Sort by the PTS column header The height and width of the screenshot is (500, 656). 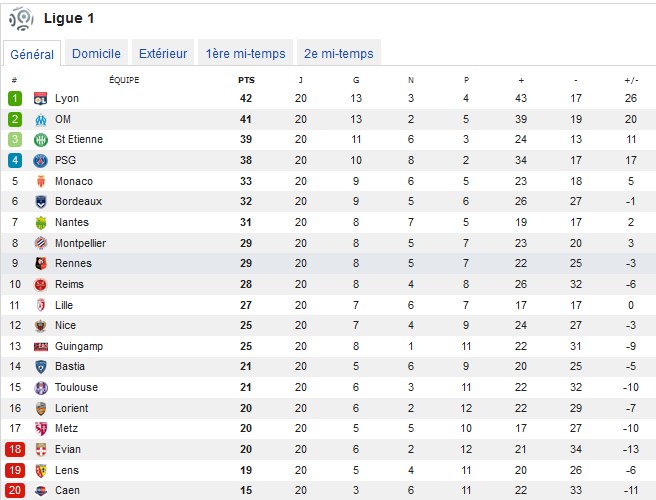pyautogui.click(x=246, y=80)
